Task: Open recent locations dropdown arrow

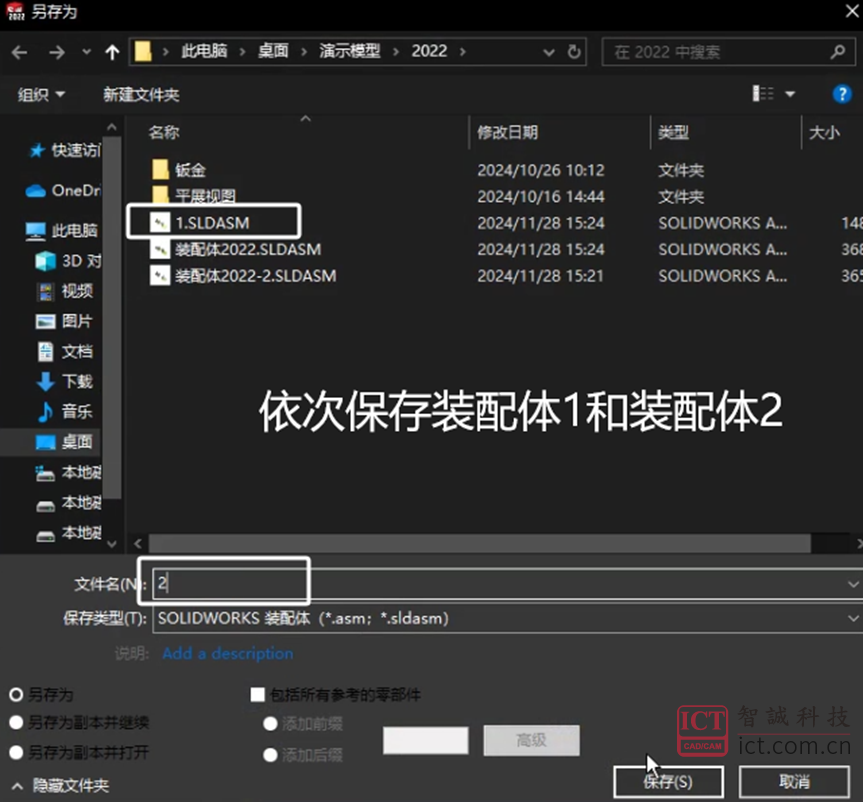Action: (86, 52)
